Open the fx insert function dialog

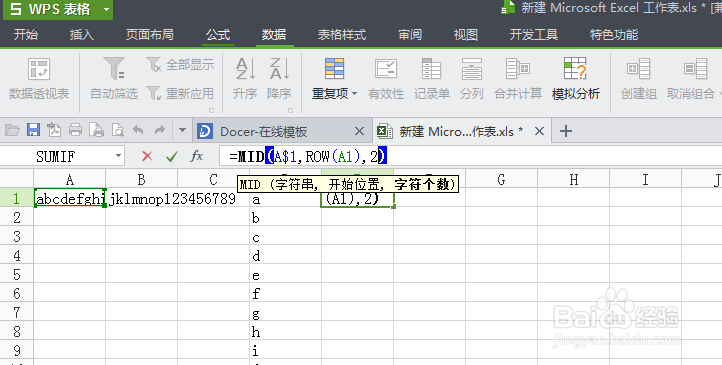pos(197,156)
